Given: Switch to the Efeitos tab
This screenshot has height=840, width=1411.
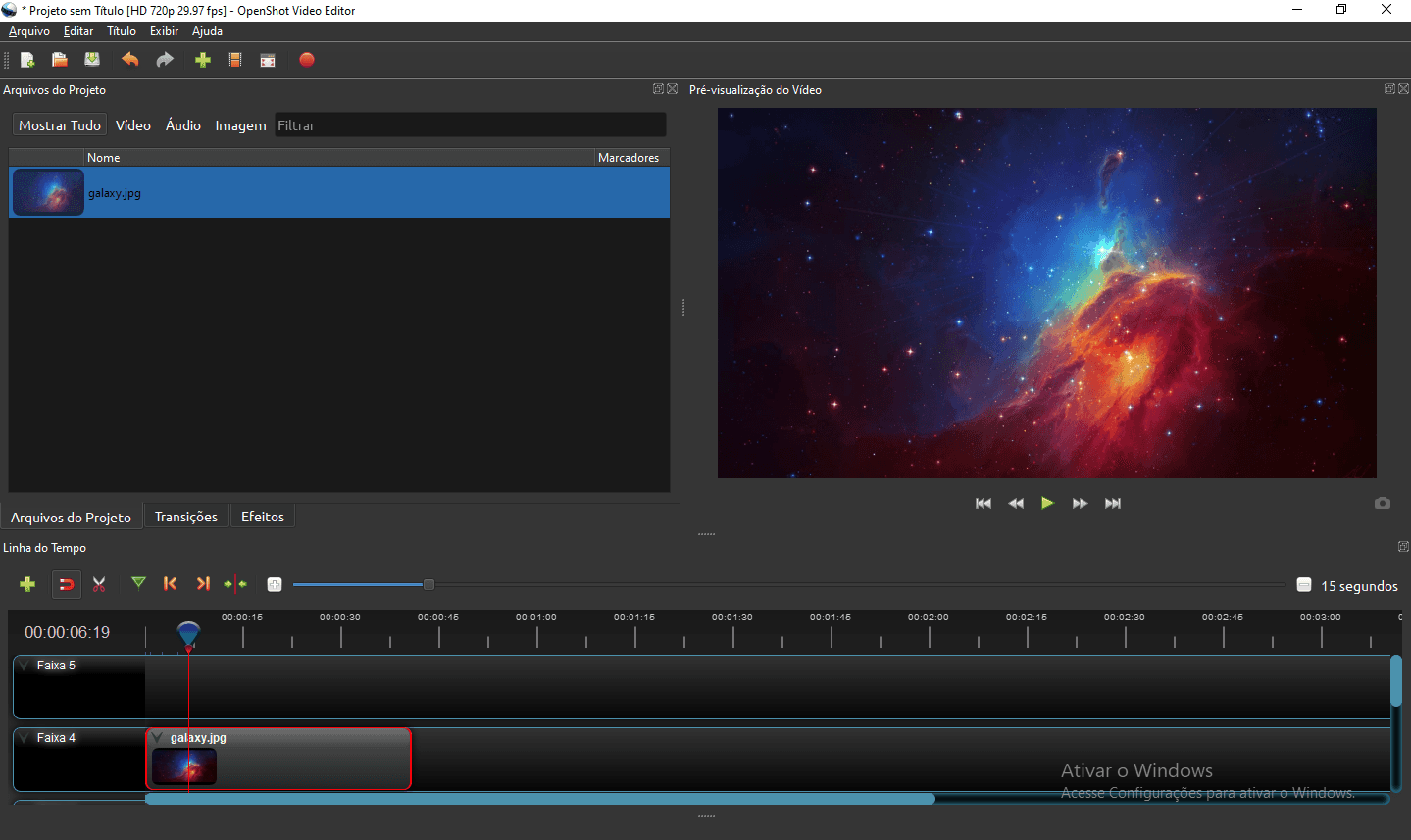Looking at the screenshot, I should coord(263,517).
